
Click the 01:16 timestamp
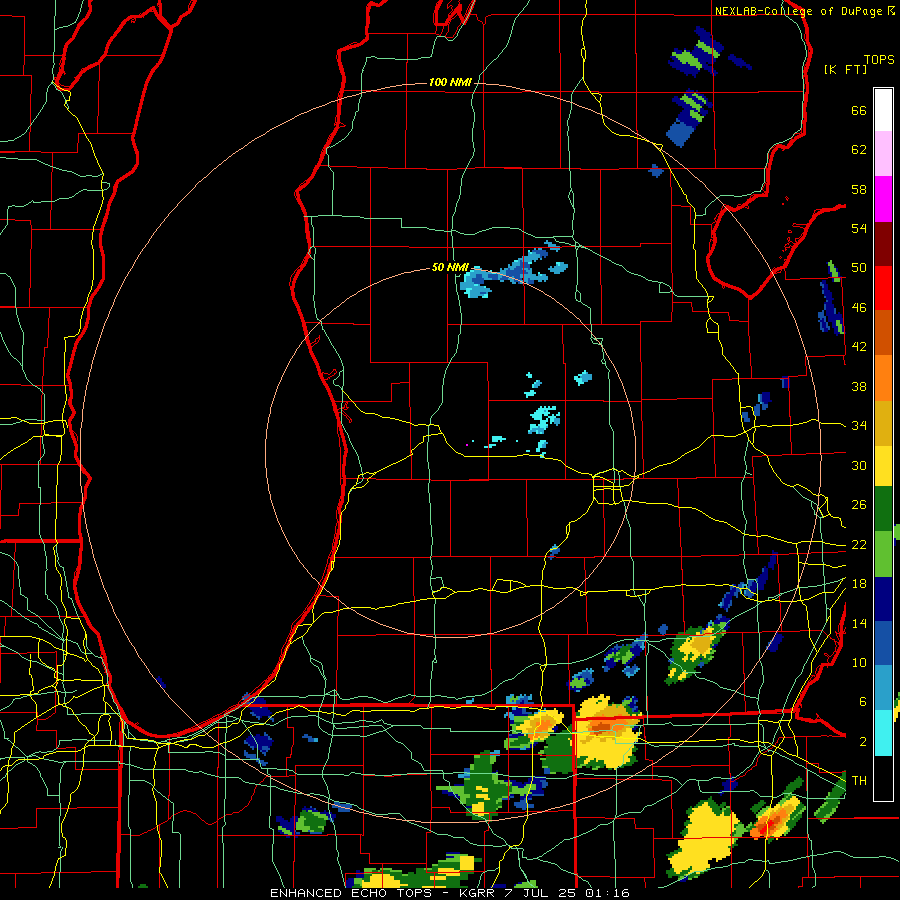coord(608,893)
